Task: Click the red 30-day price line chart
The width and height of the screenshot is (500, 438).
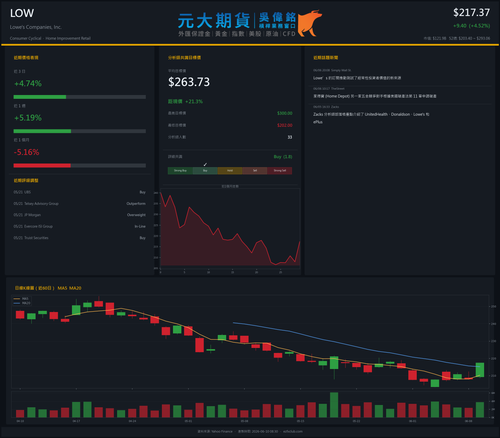Action: coord(230,230)
